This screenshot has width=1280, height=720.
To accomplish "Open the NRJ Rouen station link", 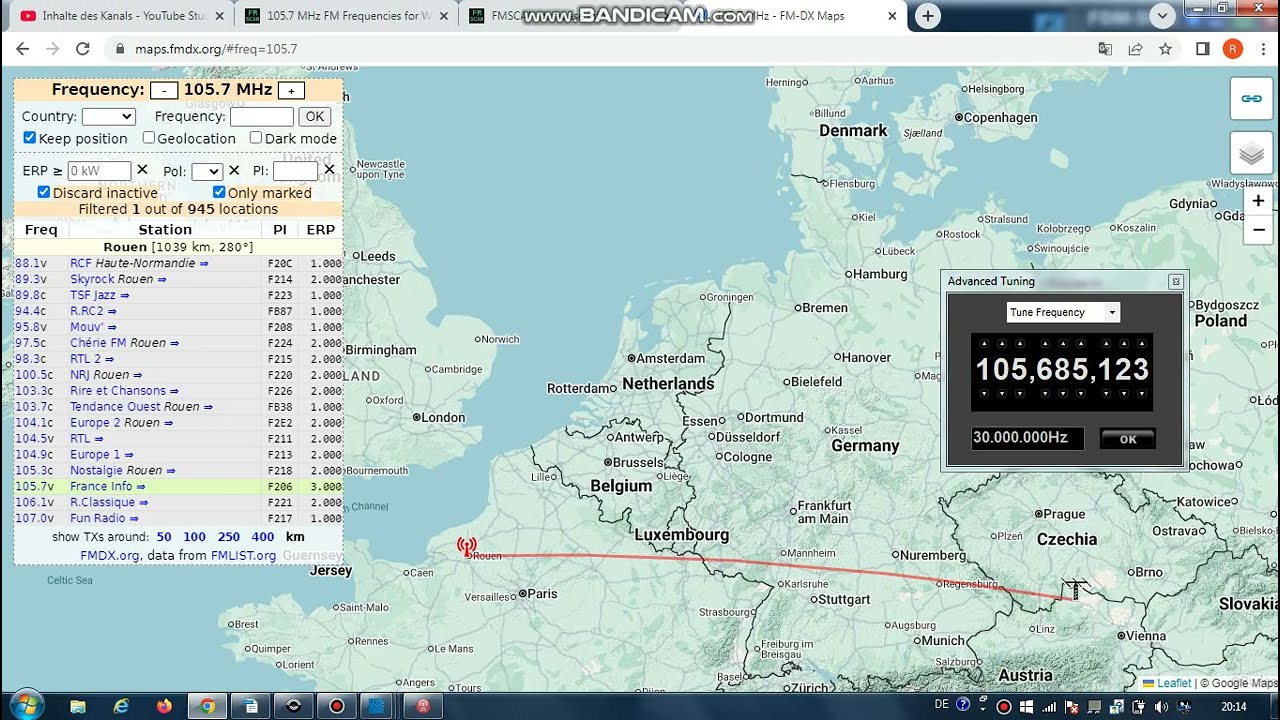I will pyautogui.click(x=105, y=375).
